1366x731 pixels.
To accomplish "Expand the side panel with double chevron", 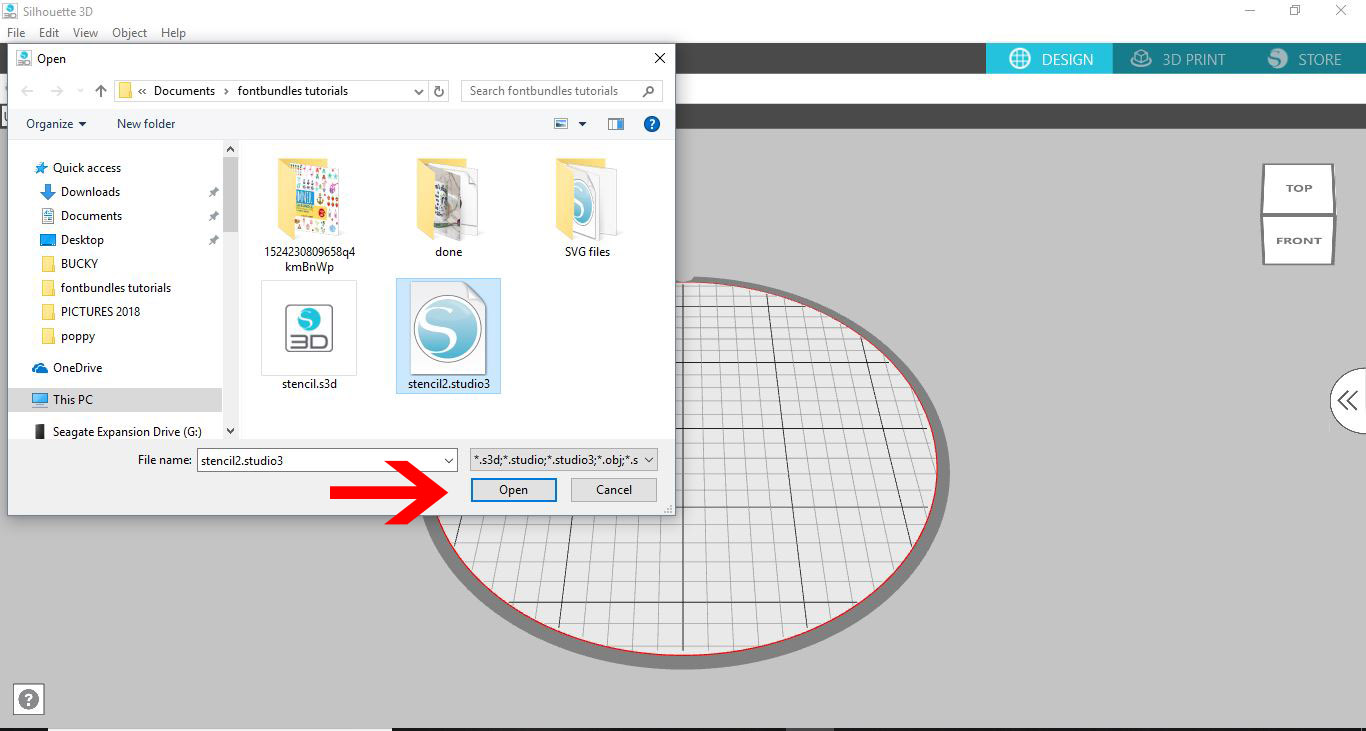I will pos(1348,401).
